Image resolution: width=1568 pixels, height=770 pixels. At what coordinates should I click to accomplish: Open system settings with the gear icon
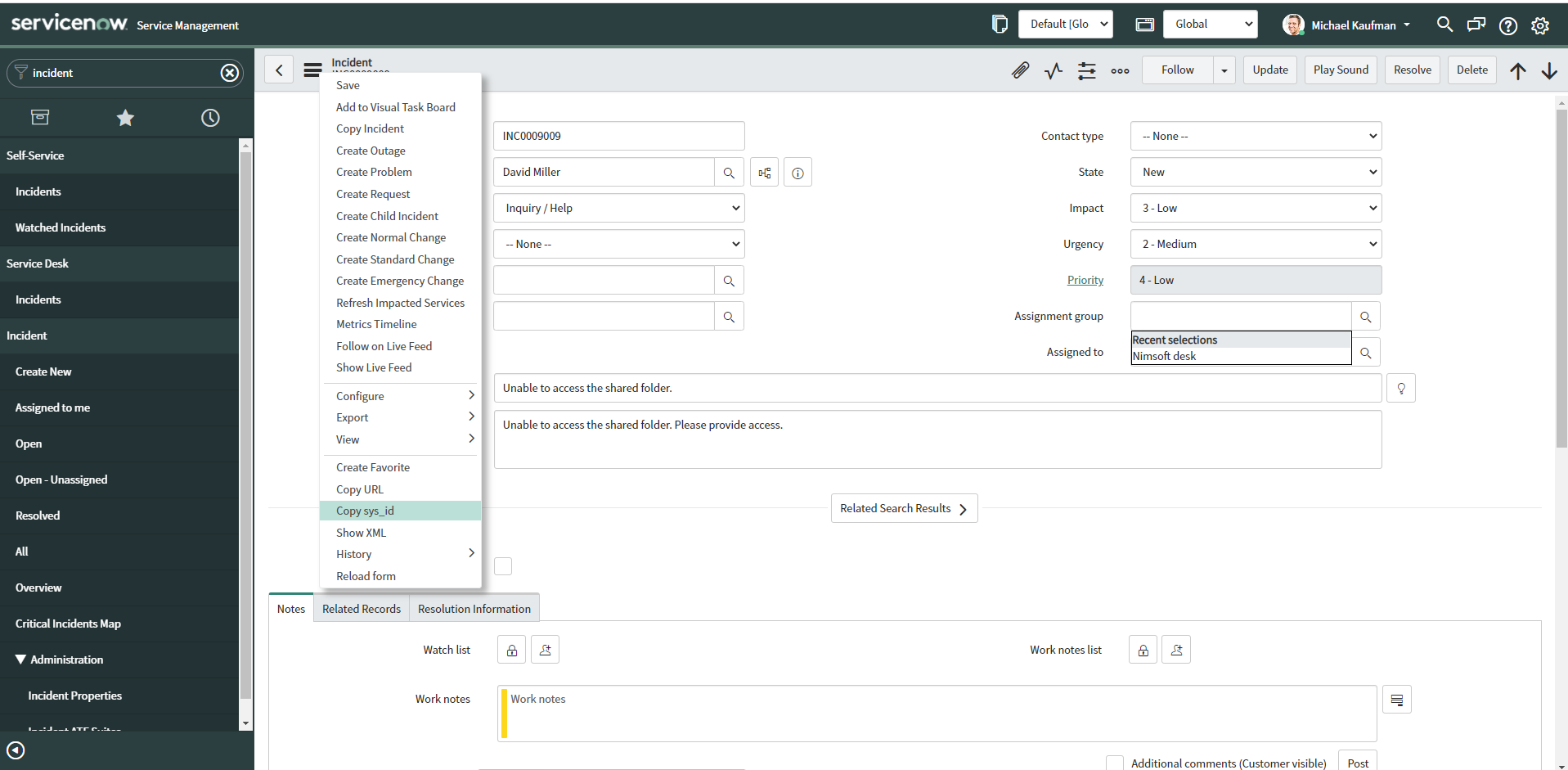(1541, 25)
